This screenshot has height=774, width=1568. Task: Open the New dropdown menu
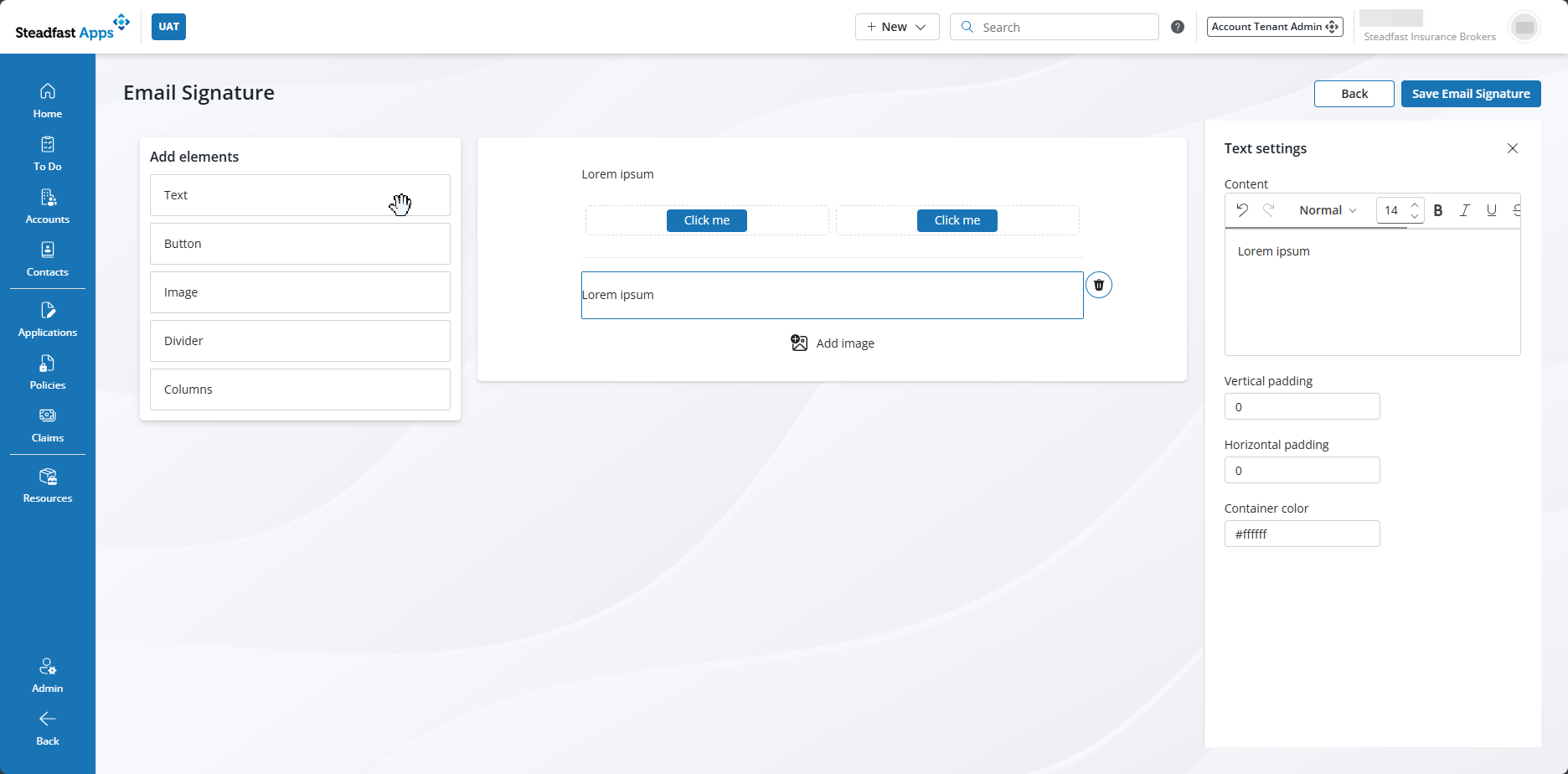[897, 27]
